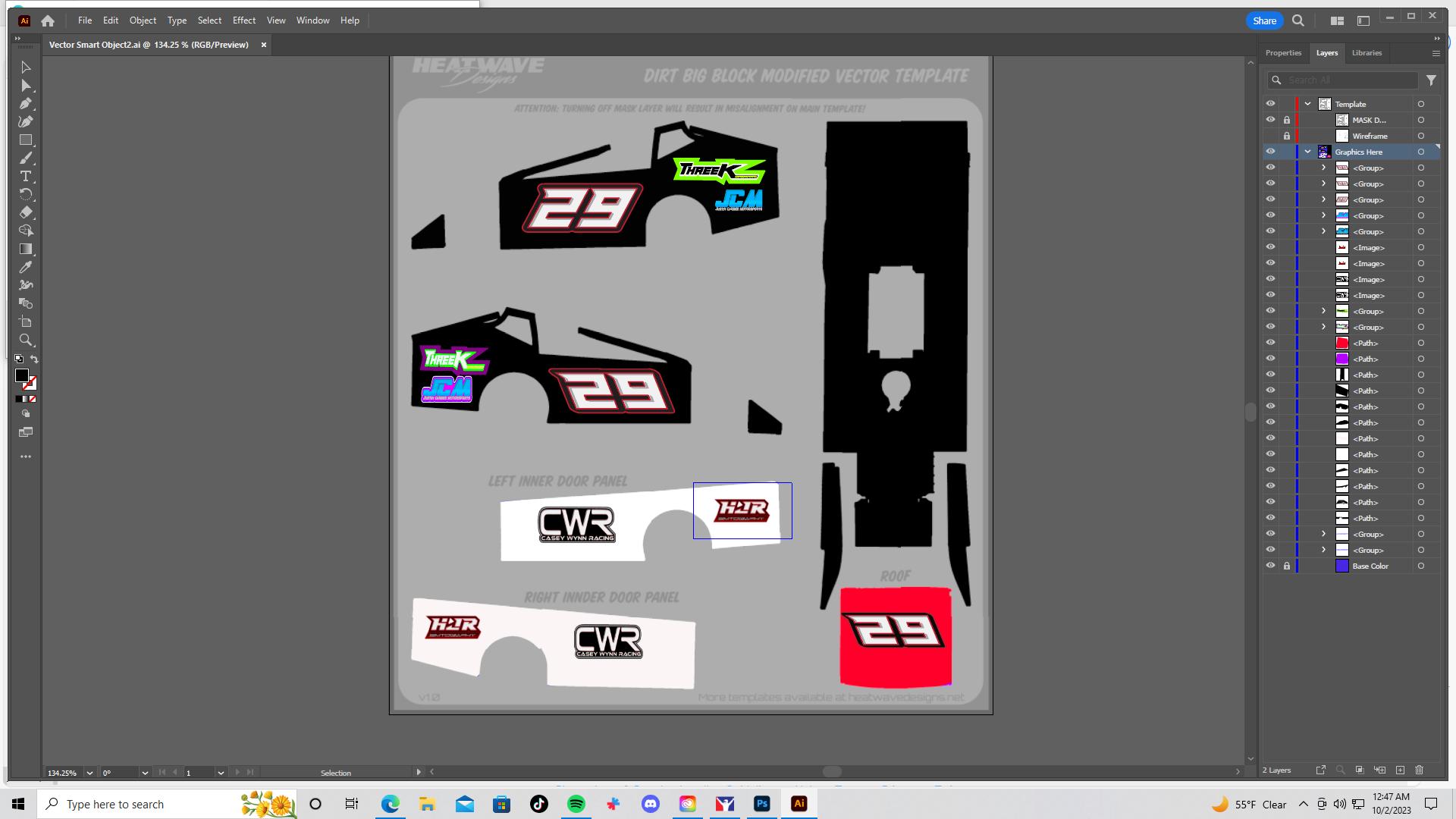Click Create New Layer icon
Viewport: 1456px width, 819px height.
point(1400,770)
